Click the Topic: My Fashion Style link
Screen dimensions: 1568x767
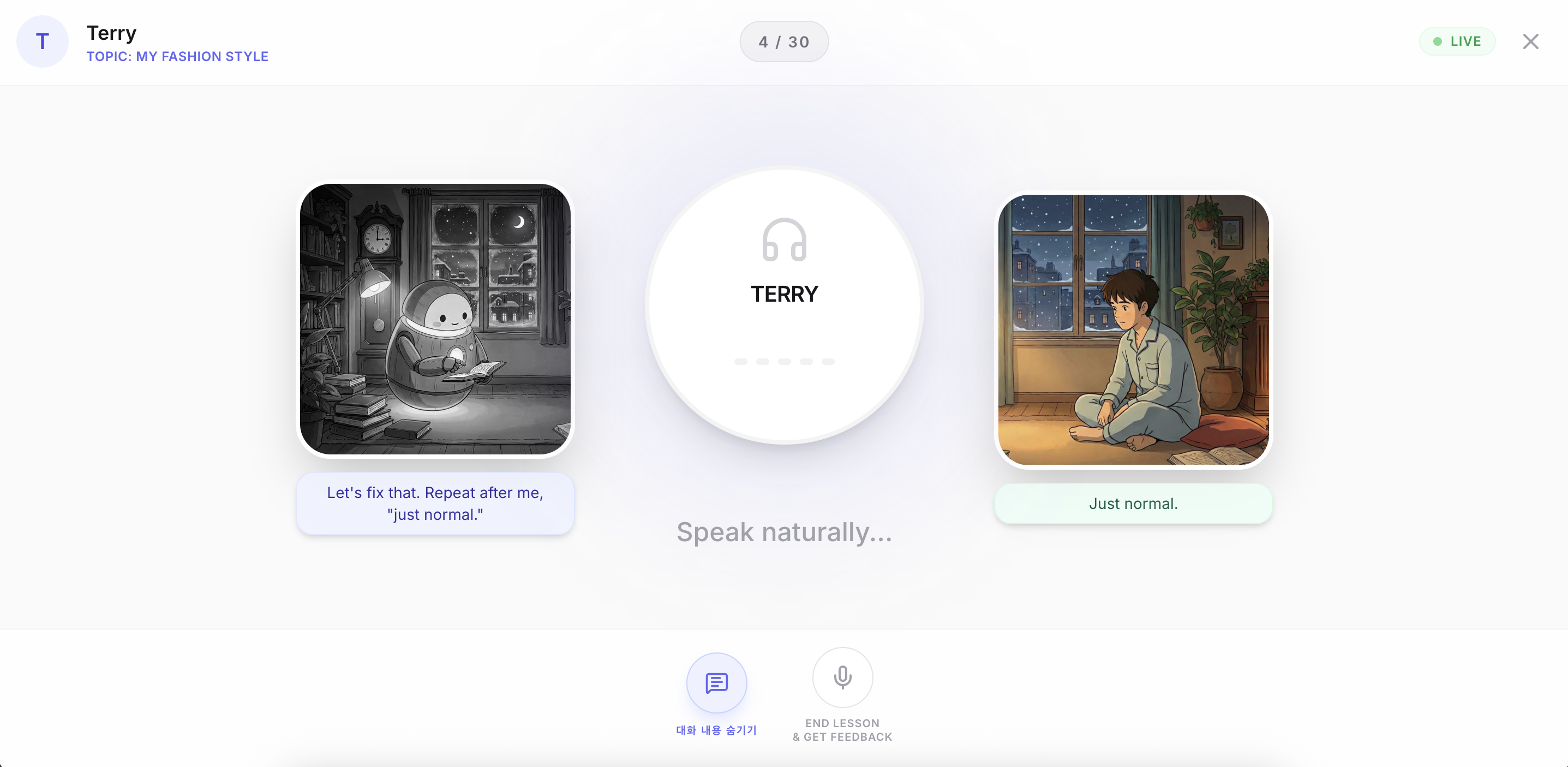177,57
